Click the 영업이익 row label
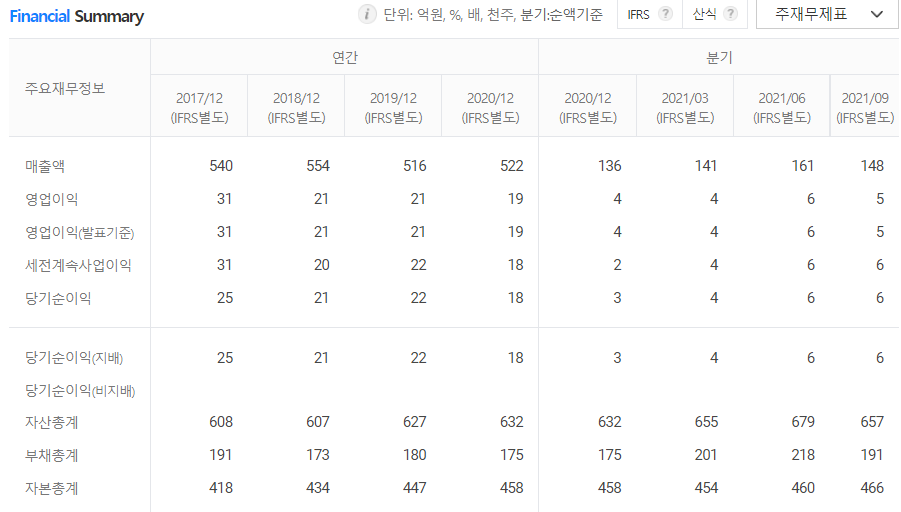The width and height of the screenshot is (901, 512). click(x=52, y=199)
